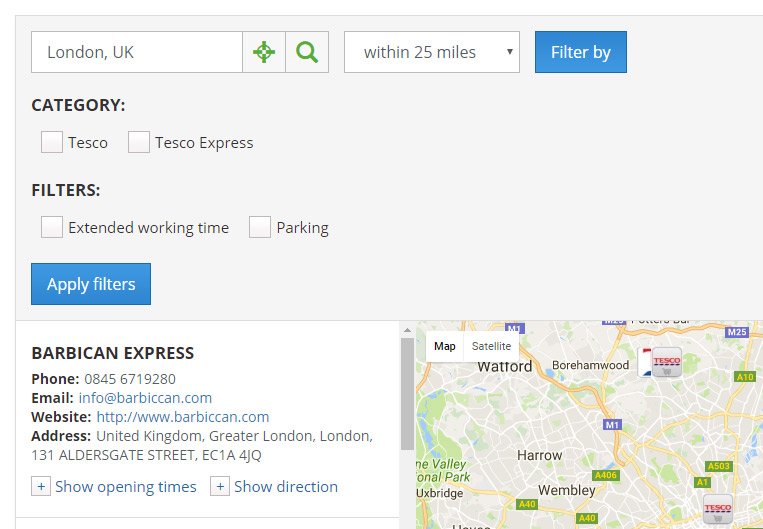Open the within 25 miles dropdown
This screenshot has height=529, width=763.
432,52
